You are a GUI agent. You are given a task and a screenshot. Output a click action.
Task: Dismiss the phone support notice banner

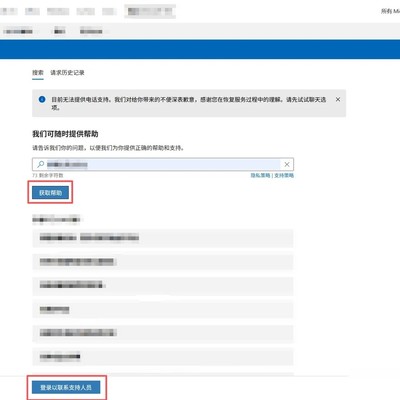[338, 99]
